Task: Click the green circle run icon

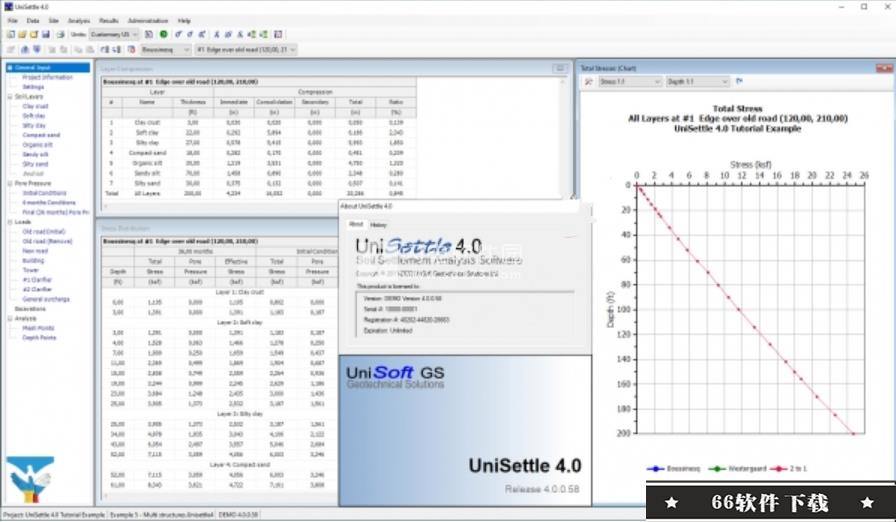Action: (x=163, y=34)
